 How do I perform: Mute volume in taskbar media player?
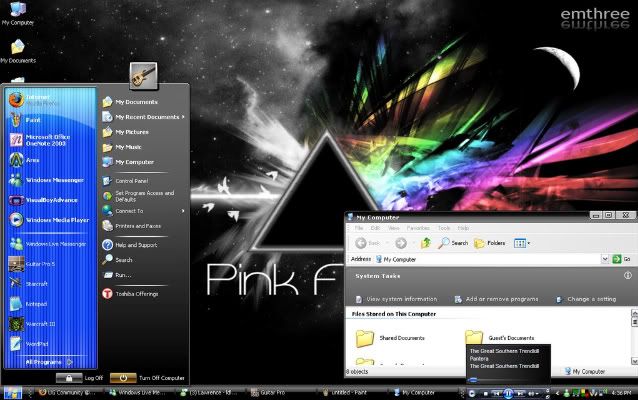(531, 393)
